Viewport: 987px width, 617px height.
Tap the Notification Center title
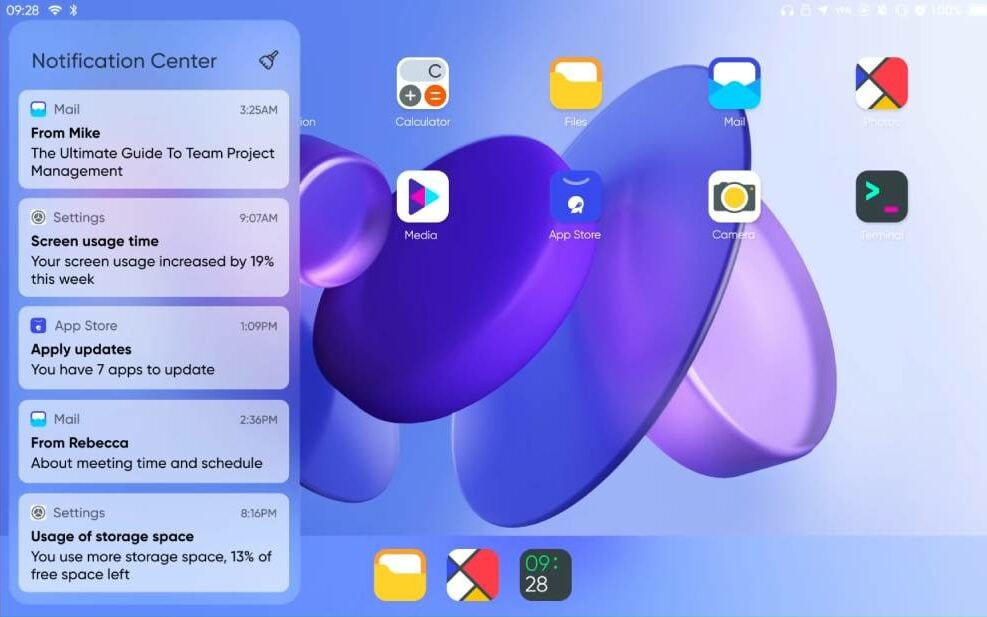pyautogui.click(x=124, y=61)
